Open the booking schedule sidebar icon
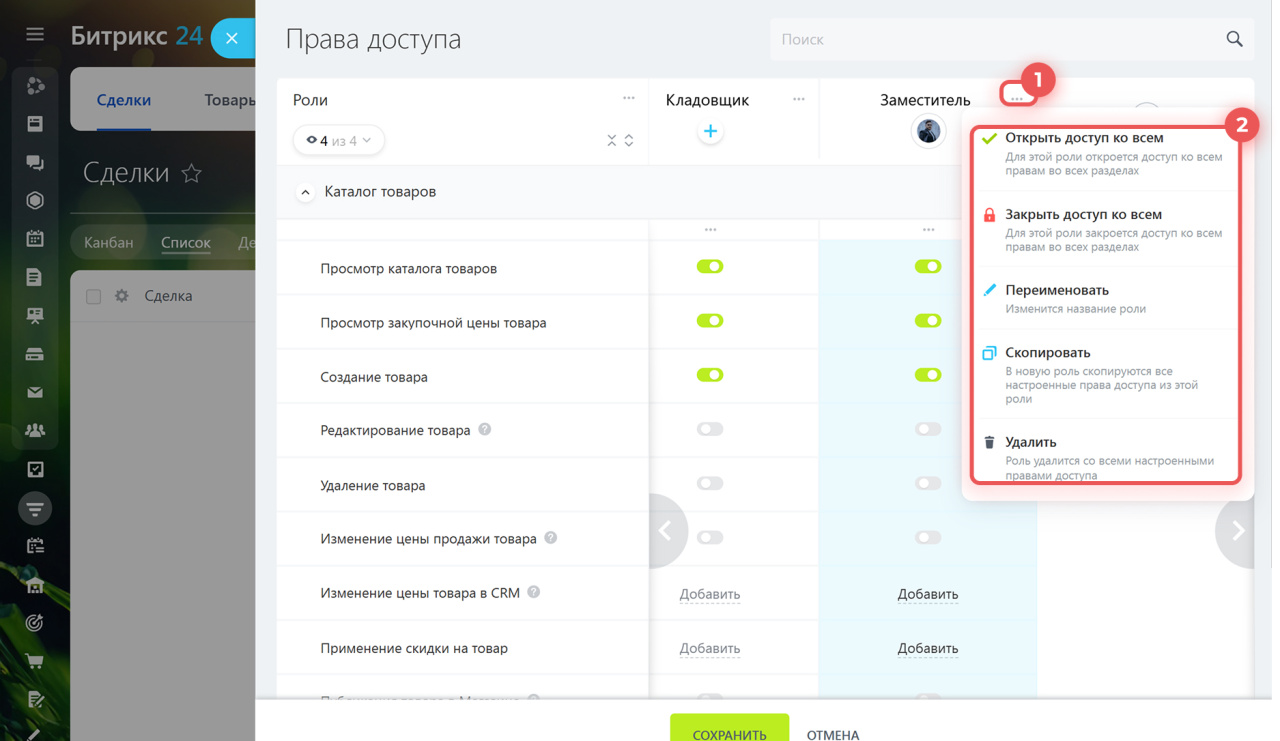 pyautogui.click(x=35, y=546)
